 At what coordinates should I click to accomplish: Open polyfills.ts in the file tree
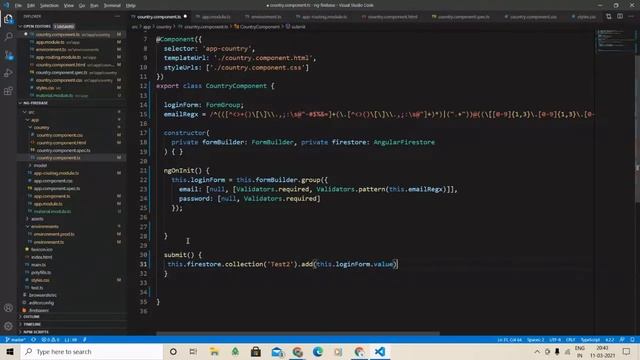pyautogui.click(x=41, y=272)
